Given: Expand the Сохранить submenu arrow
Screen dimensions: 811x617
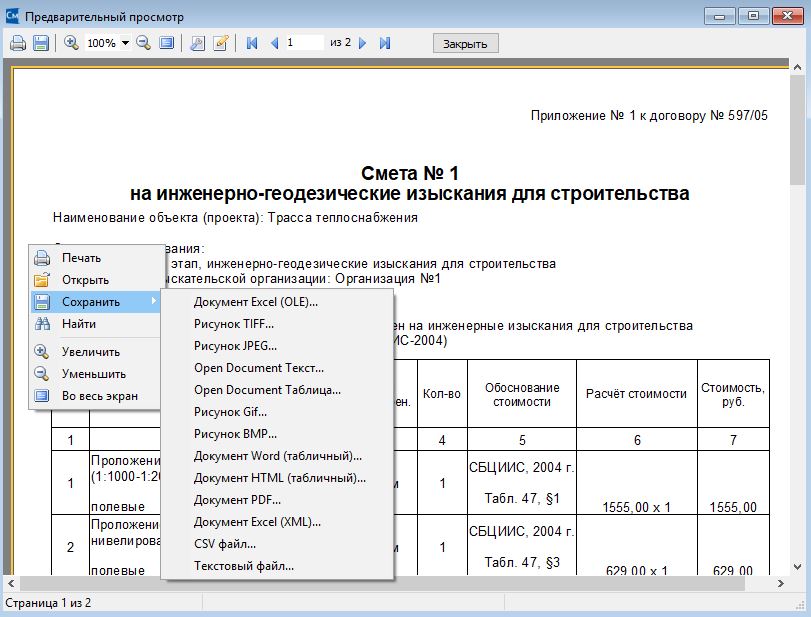Looking at the screenshot, I should (154, 301).
